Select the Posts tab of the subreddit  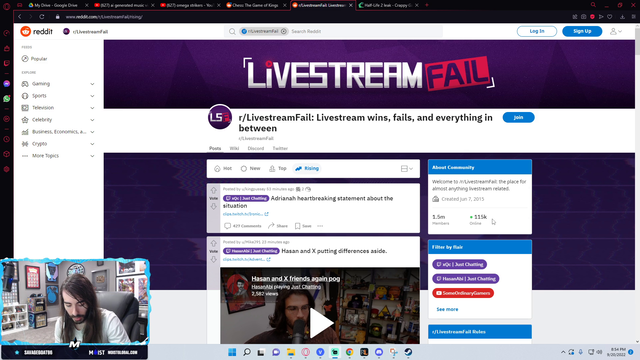click(x=215, y=149)
